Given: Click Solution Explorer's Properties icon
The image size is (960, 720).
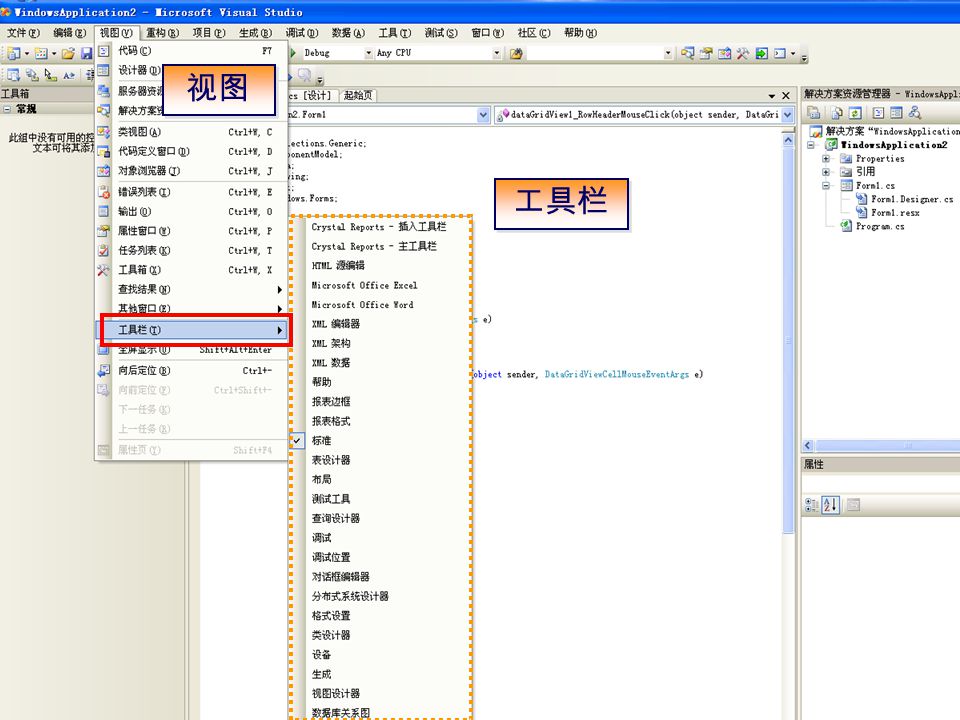Looking at the screenshot, I should click(814, 113).
